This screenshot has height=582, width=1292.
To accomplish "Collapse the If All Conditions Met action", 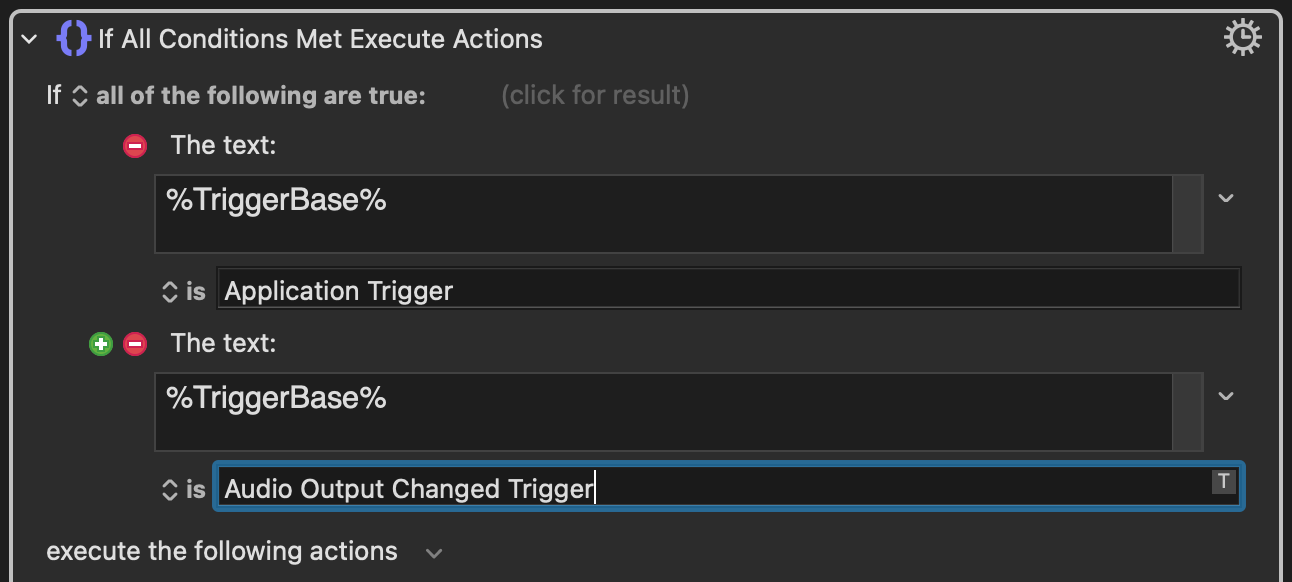I will [29, 40].
